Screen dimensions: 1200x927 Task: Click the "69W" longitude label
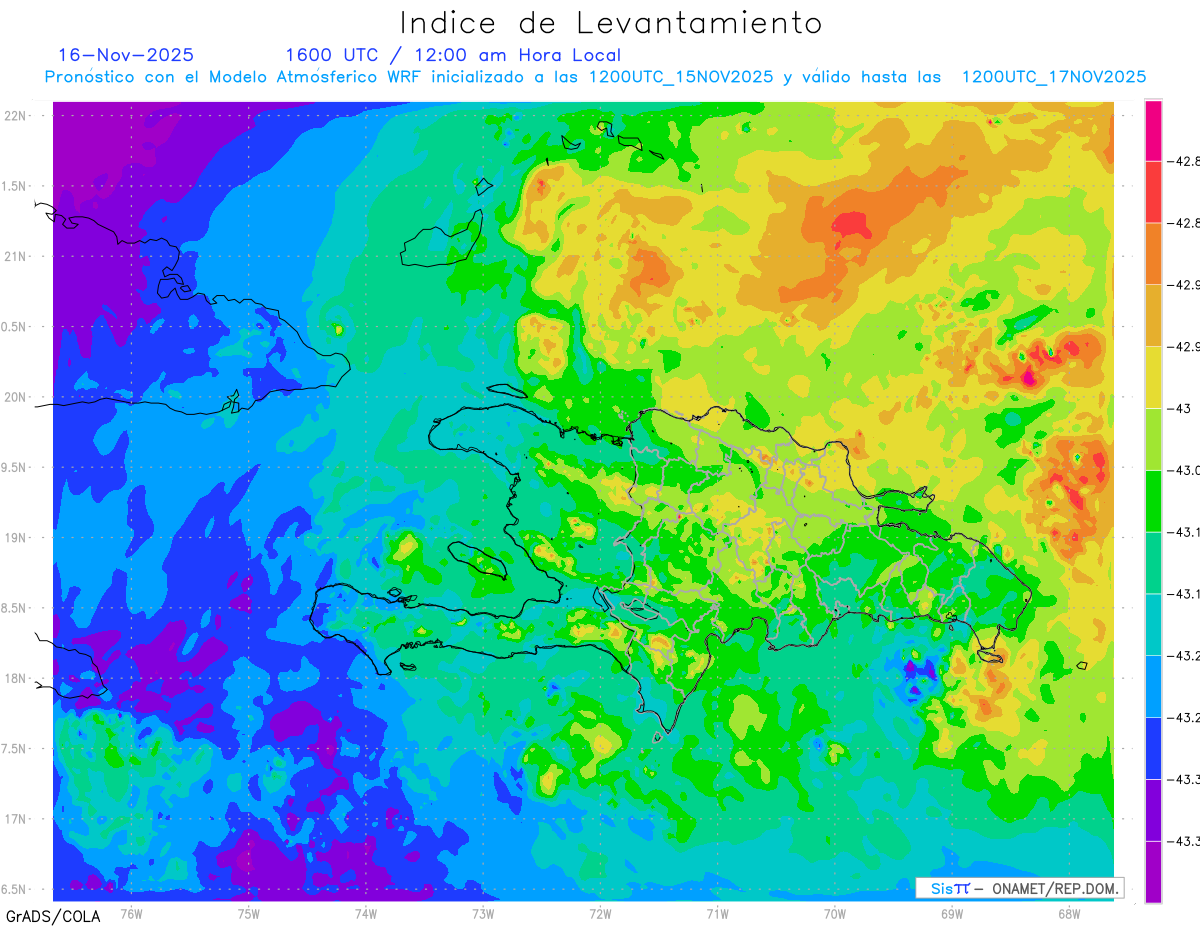click(x=952, y=914)
